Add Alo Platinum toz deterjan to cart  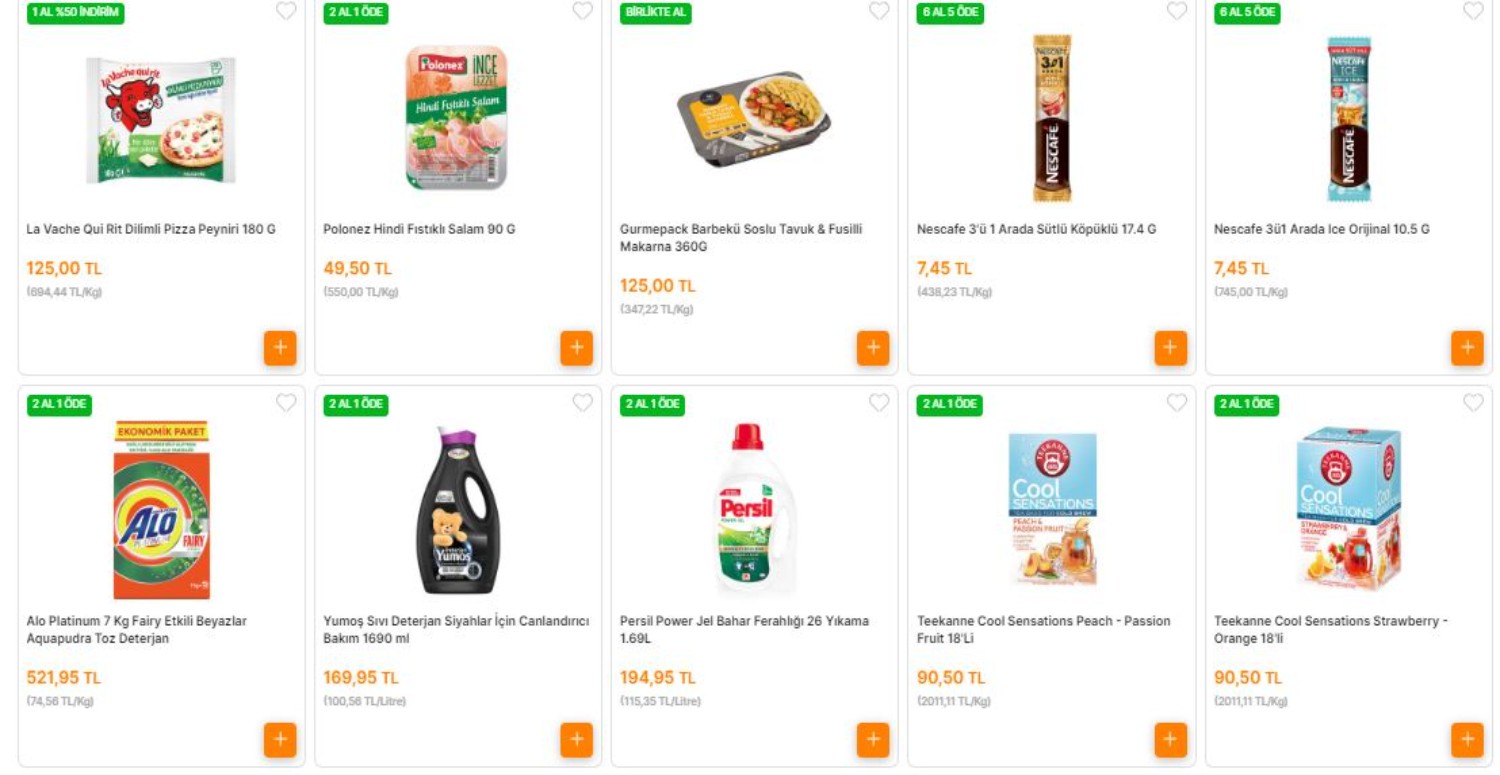pyautogui.click(x=280, y=741)
